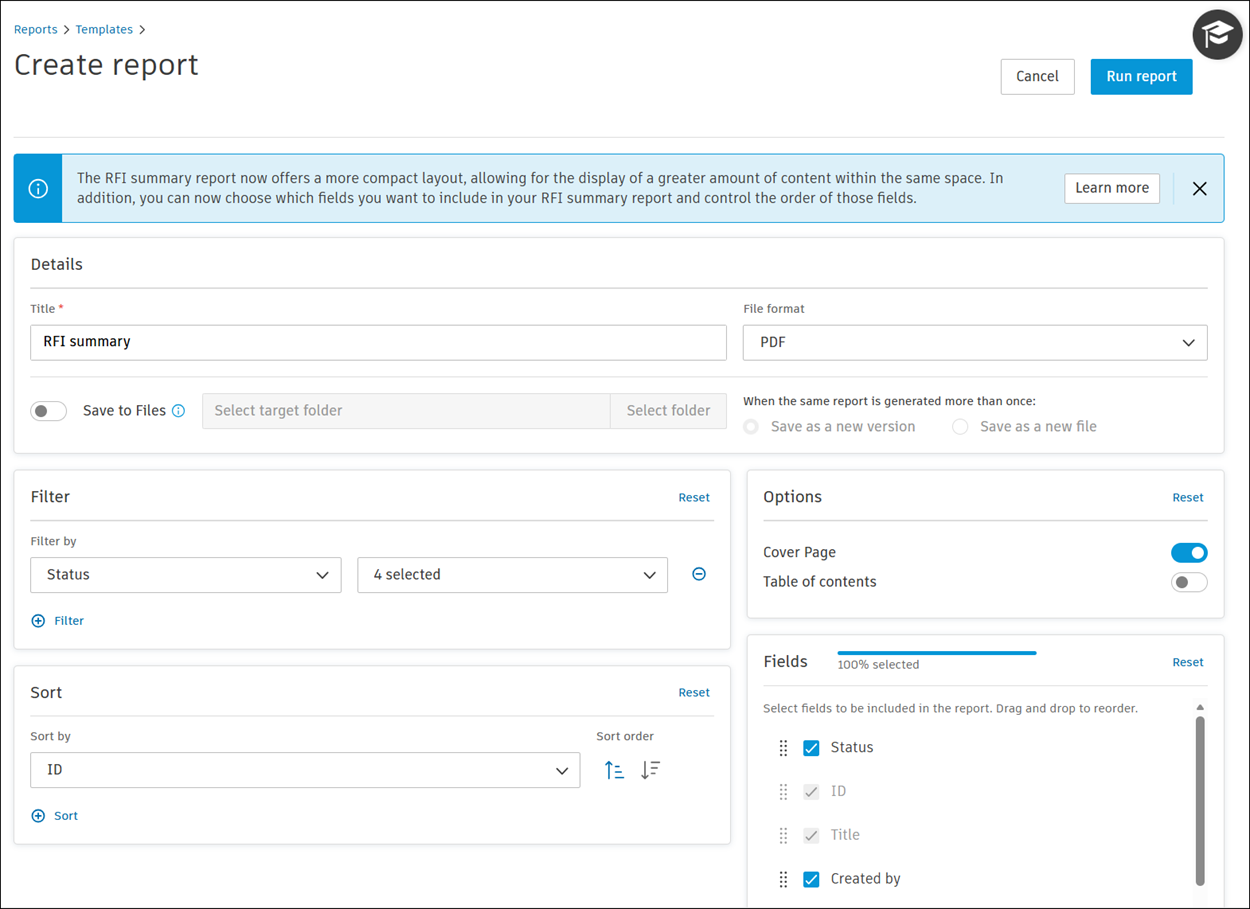The width and height of the screenshot is (1250, 909).
Task: Open the Sort by ID dropdown
Action: click(x=305, y=770)
